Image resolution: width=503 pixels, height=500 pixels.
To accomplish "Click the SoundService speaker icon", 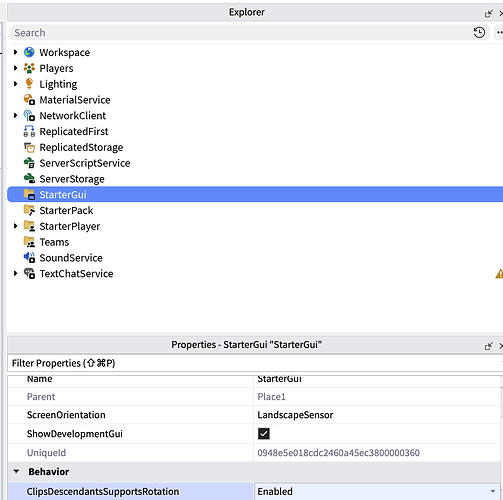I will (x=29, y=257).
